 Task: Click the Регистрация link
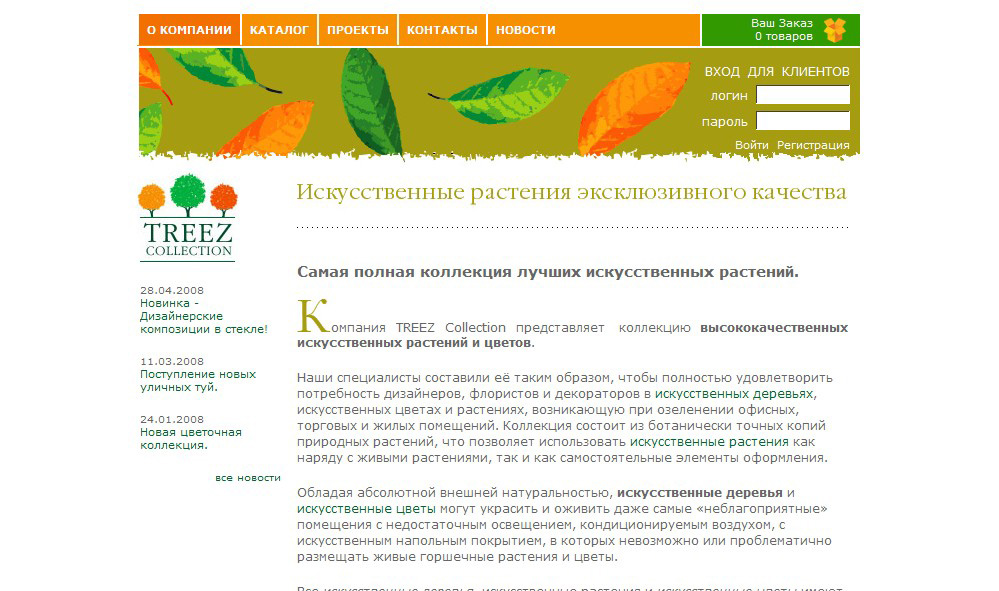(x=813, y=145)
